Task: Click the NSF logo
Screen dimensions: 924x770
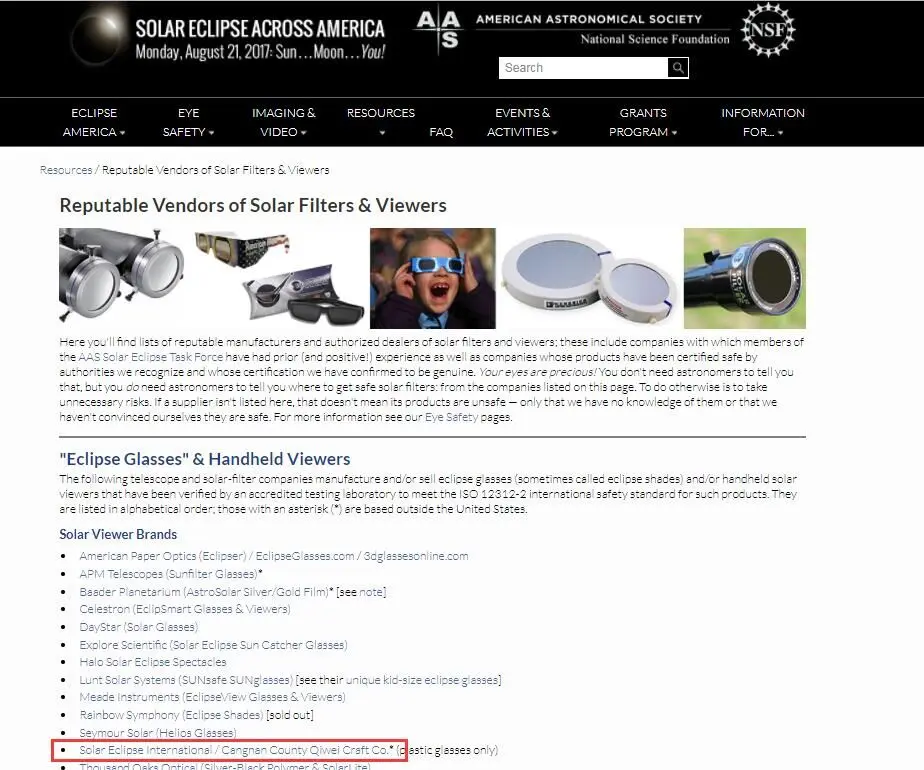Action: (x=768, y=29)
